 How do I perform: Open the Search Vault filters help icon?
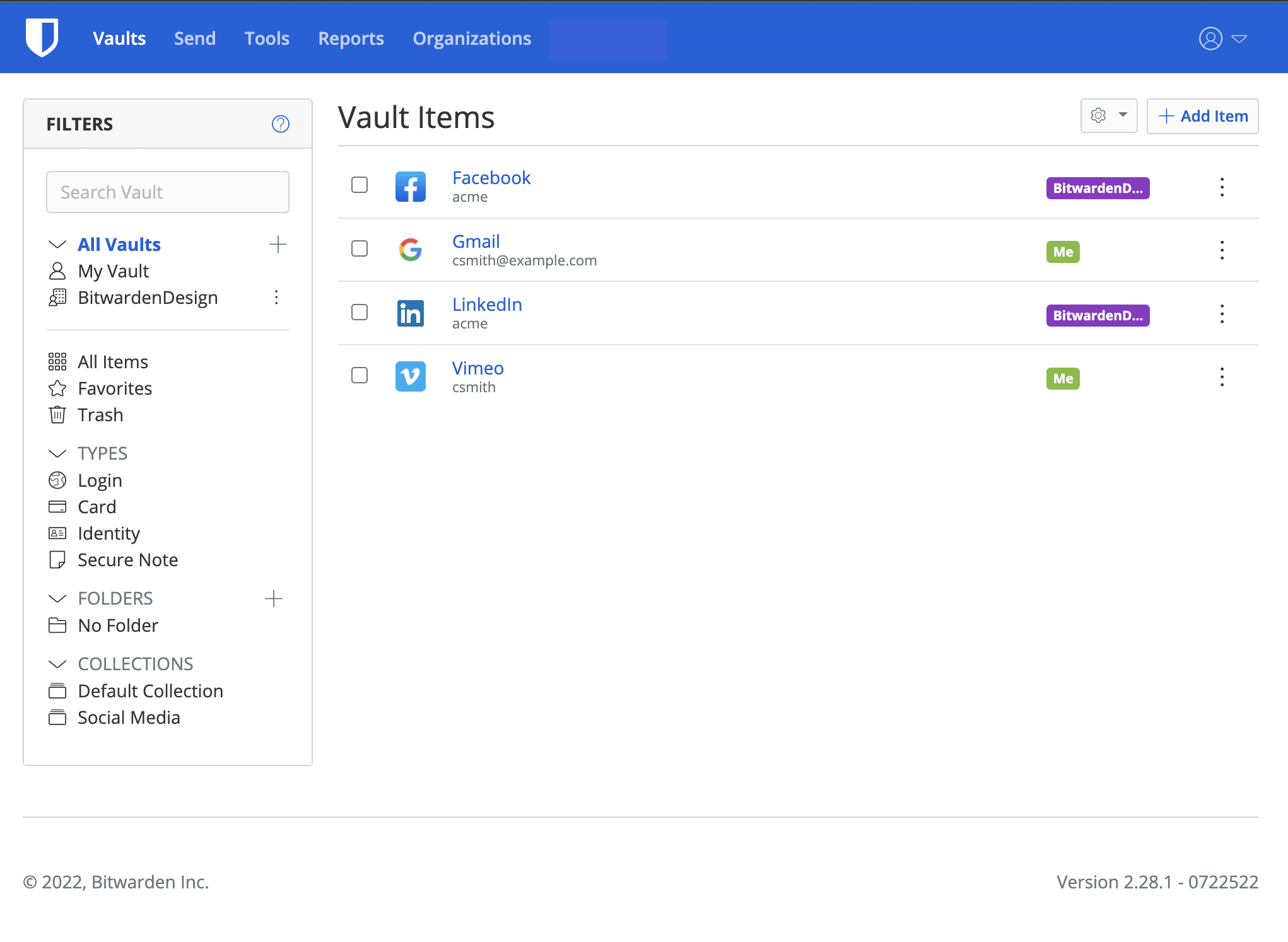pyautogui.click(x=281, y=124)
